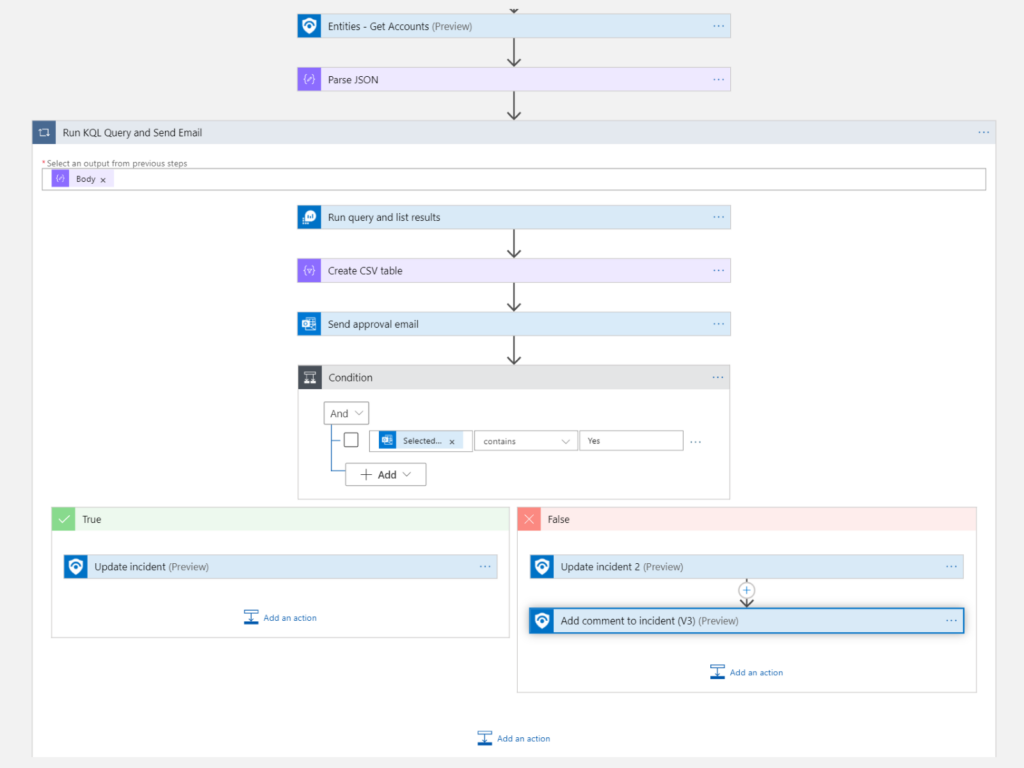The width and height of the screenshot is (1024, 768).
Task: Click the Condition step icon
Action: coord(310,377)
